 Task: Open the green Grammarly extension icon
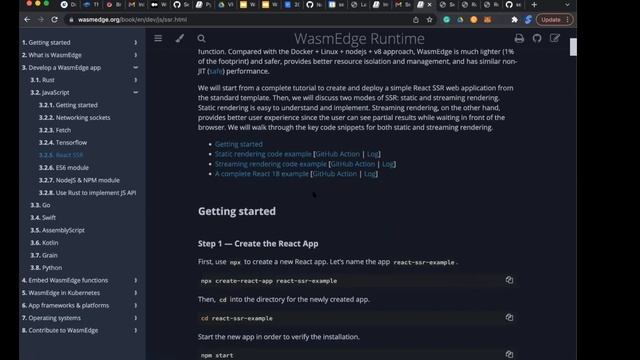pyautogui.click(x=447, y=20)
